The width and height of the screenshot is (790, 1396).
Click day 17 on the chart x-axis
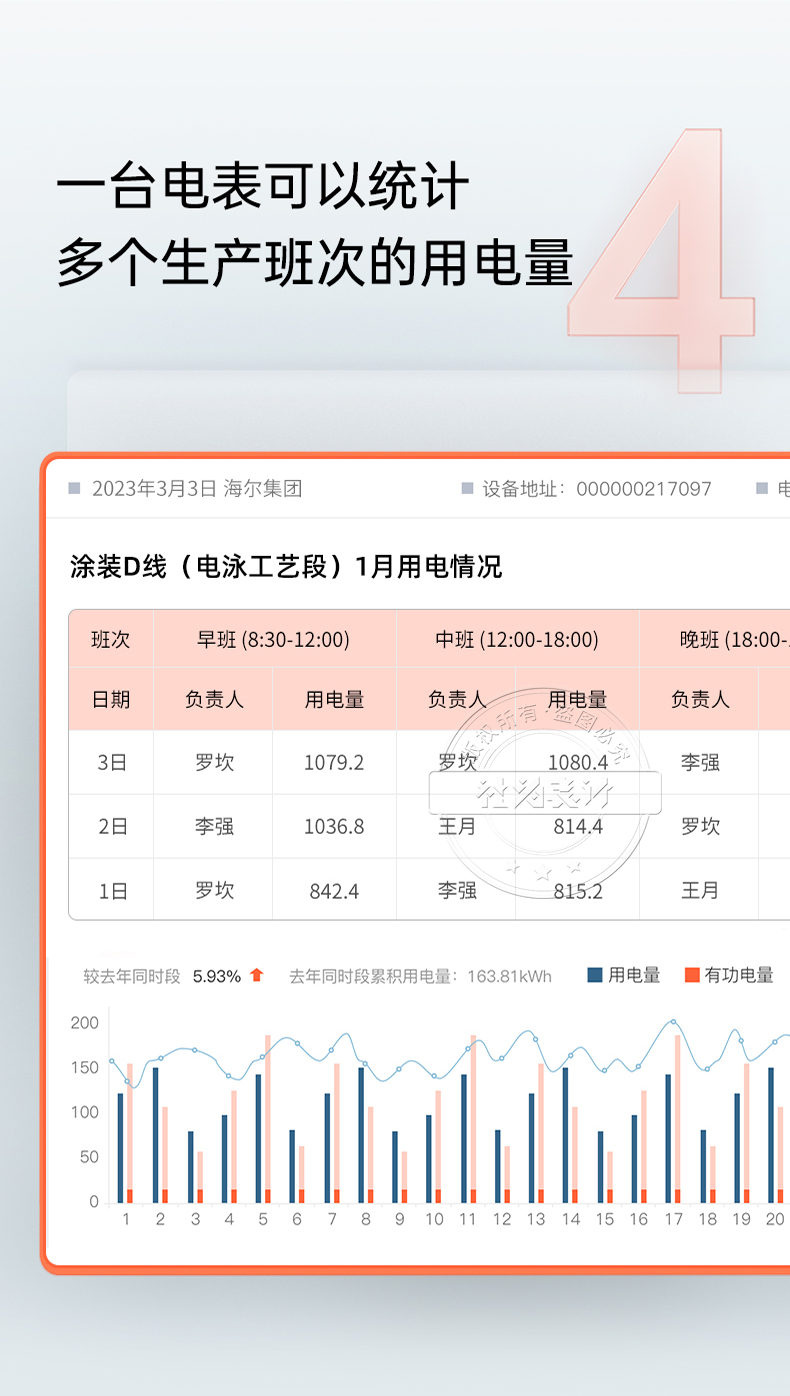[674, 1219]
